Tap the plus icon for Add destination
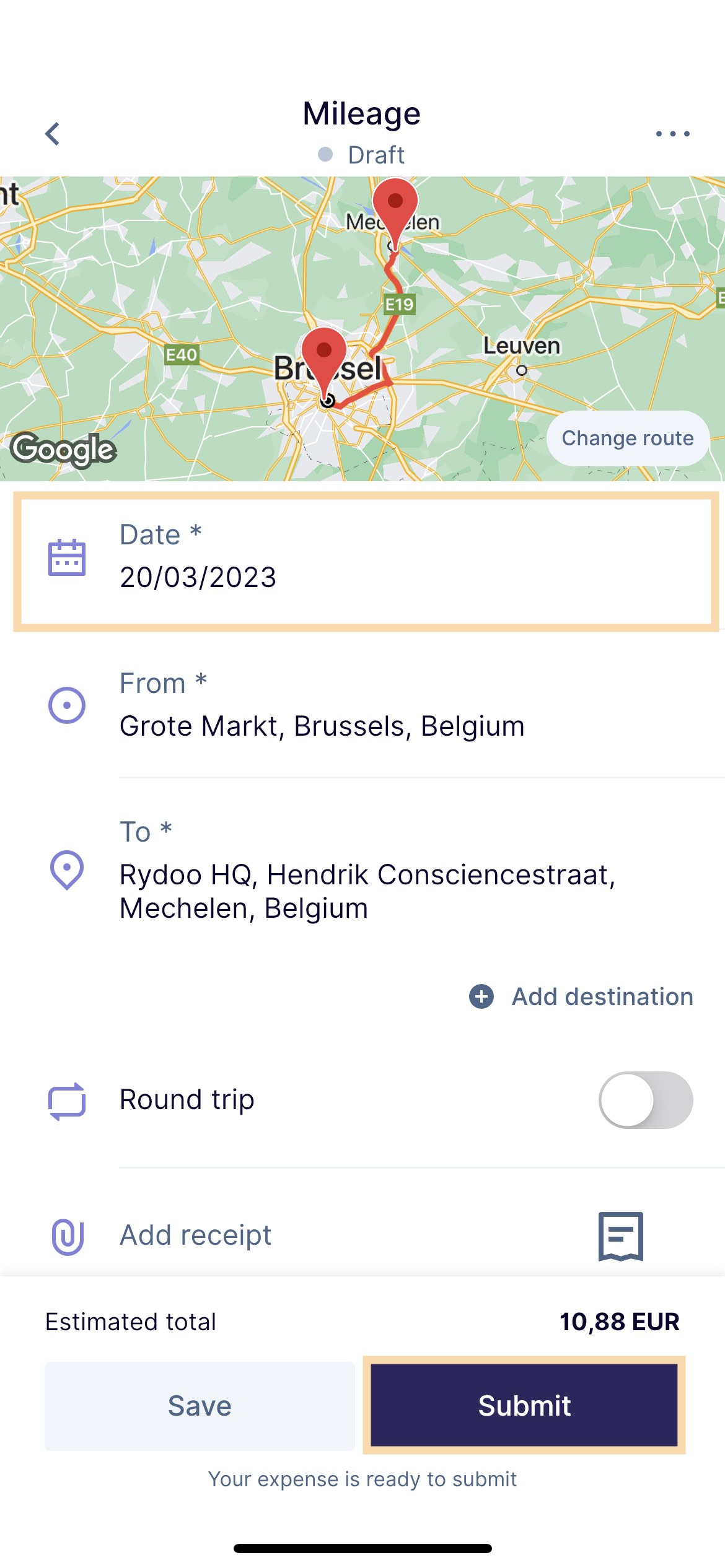Viewport: 725px width, 1568px height. 481,996
